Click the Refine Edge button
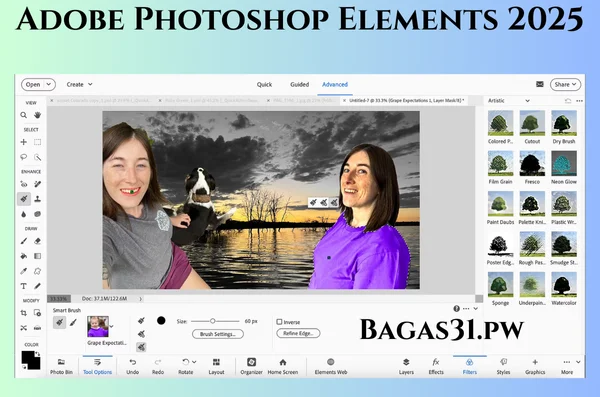This screenshot has height=397, width=600. [x=298, y=333]
